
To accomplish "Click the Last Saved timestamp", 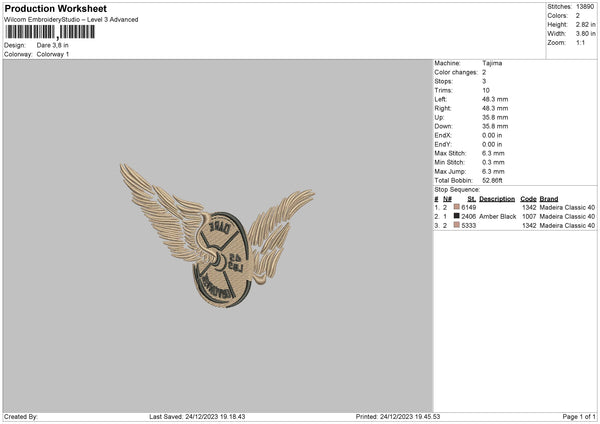I will 197,417.
